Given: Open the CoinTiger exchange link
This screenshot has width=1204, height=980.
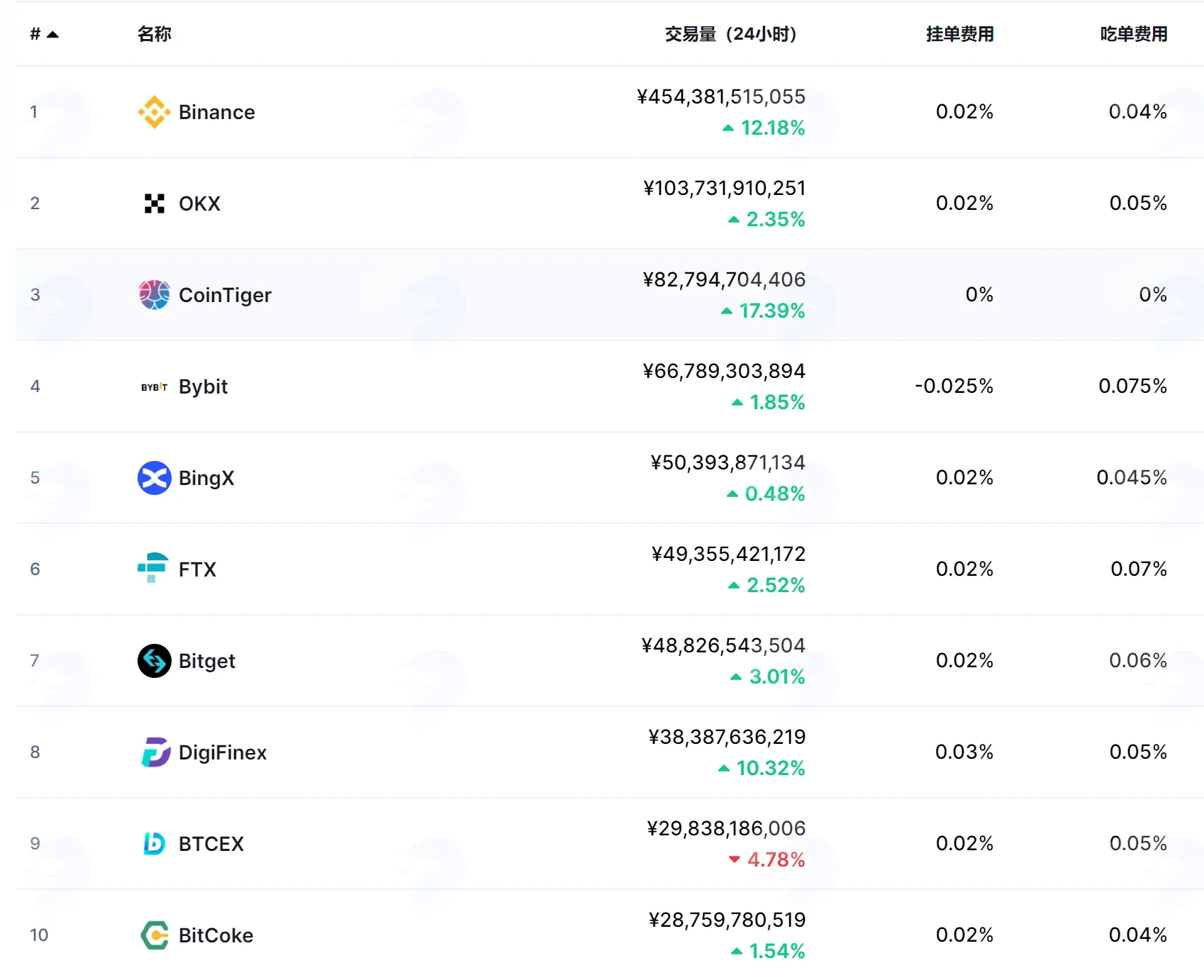Looking at the screenshot, I should (225, 295).
